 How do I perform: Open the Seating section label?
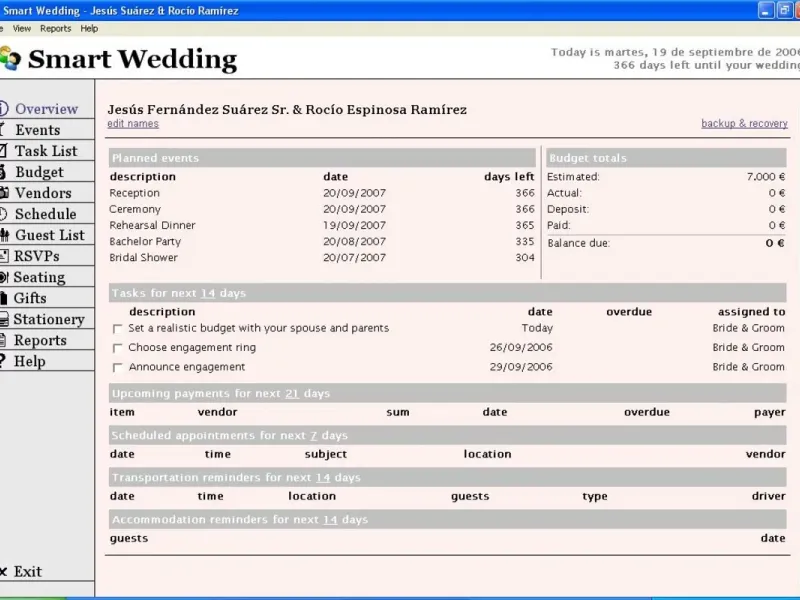pyautogui.click(x=39, y=277)
